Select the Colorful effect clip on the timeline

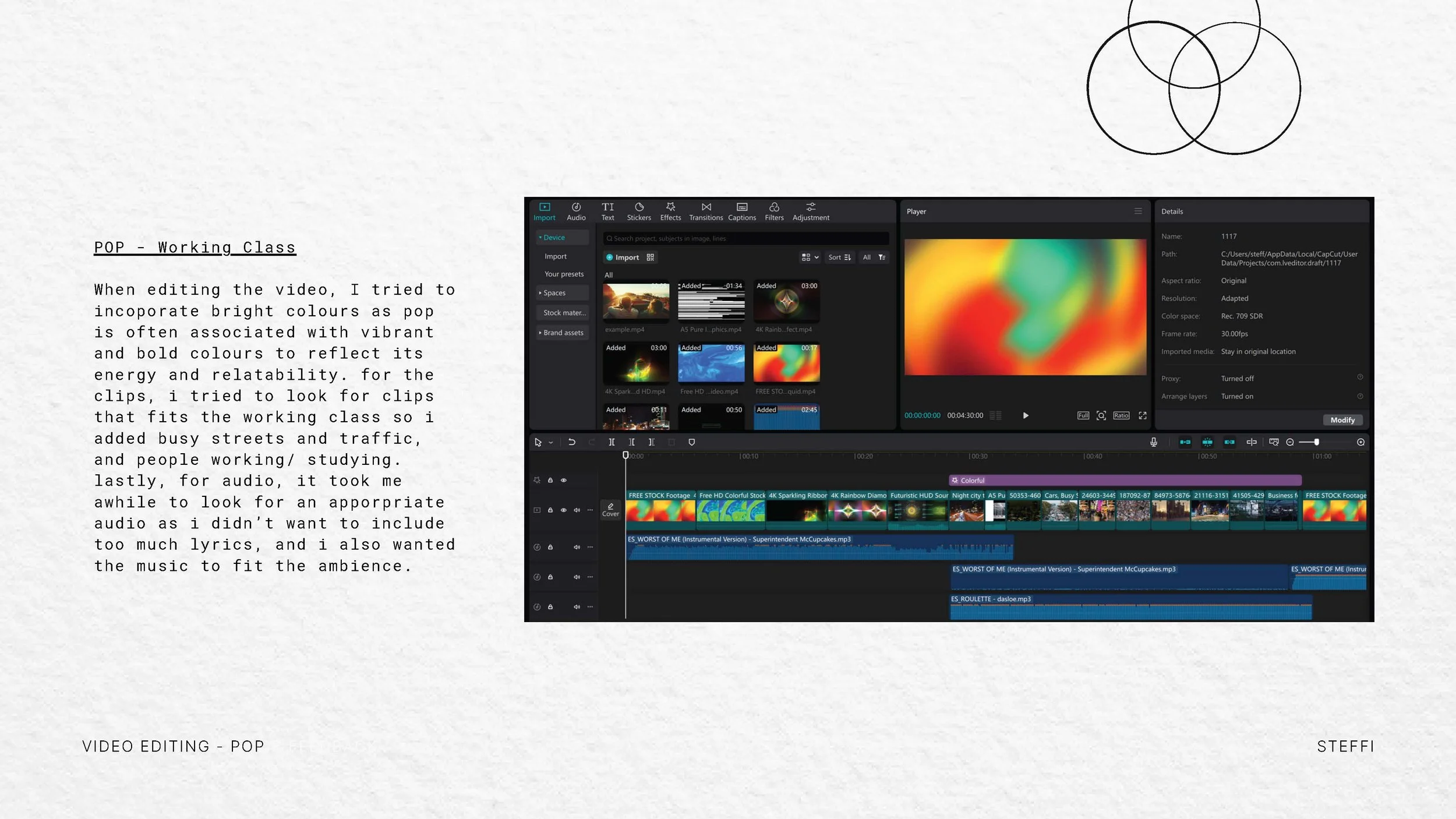tap(1124, 481)
